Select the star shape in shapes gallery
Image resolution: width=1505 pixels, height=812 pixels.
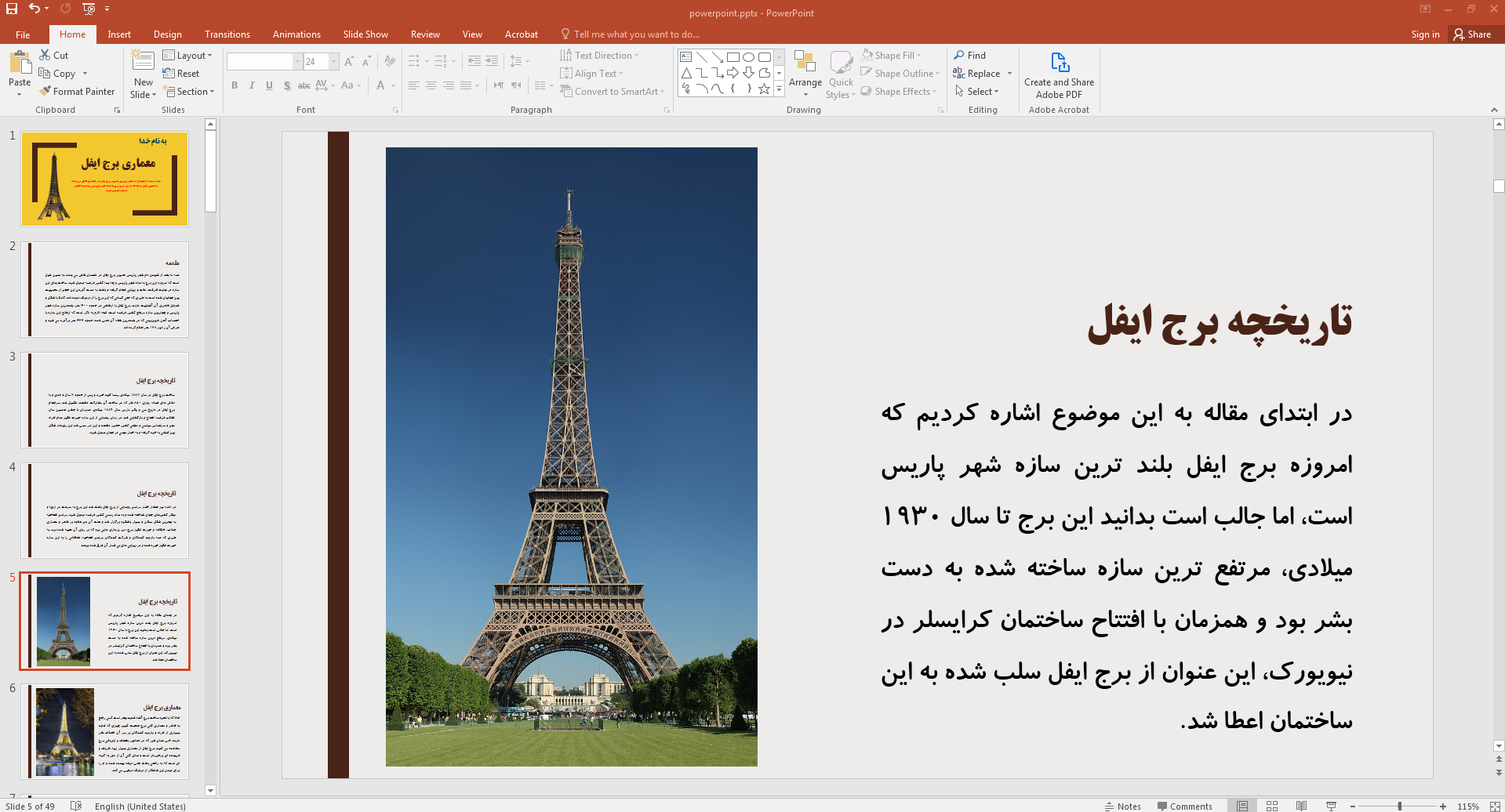(x=765, y=89)
